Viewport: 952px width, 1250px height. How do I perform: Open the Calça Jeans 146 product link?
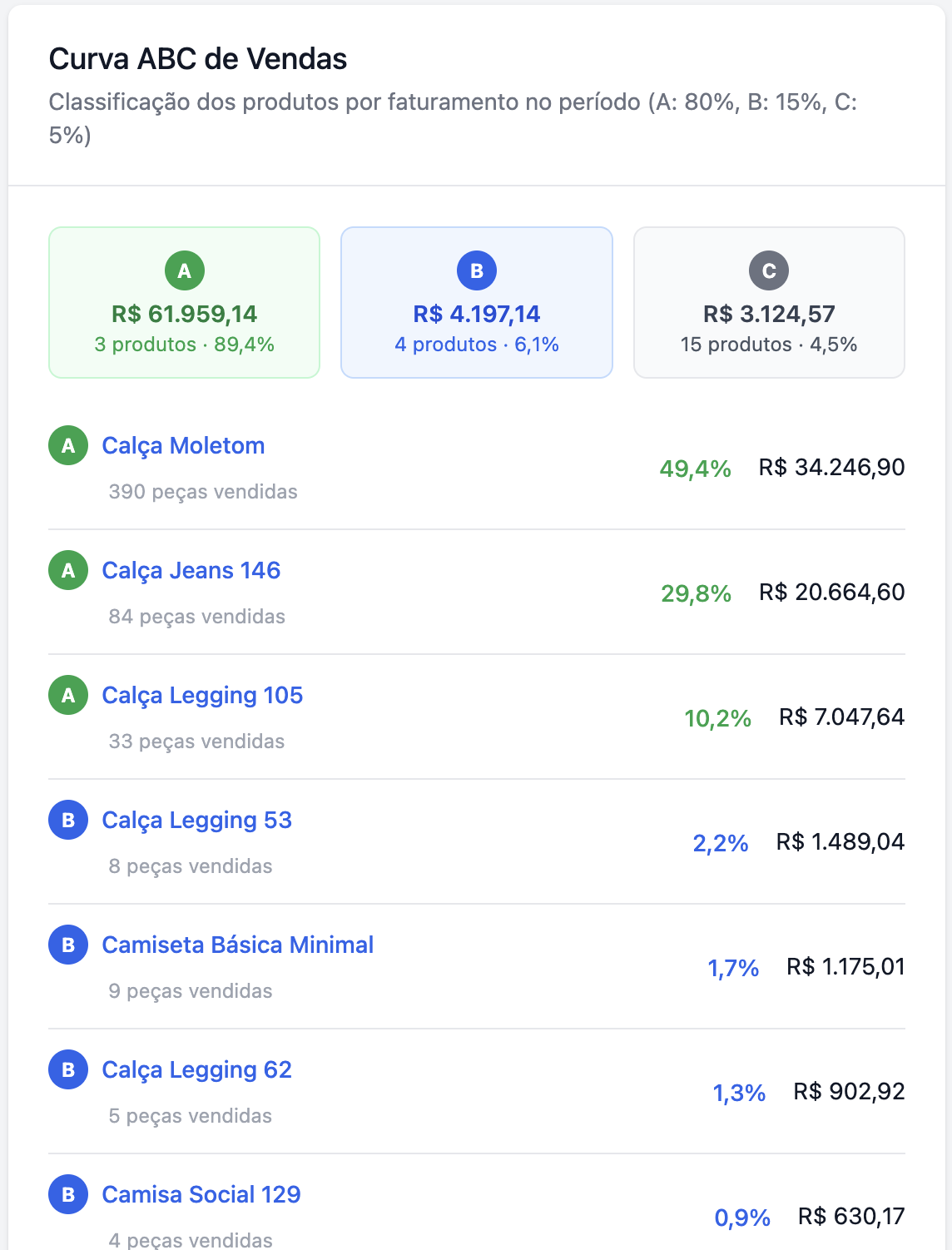click(191, 570)
